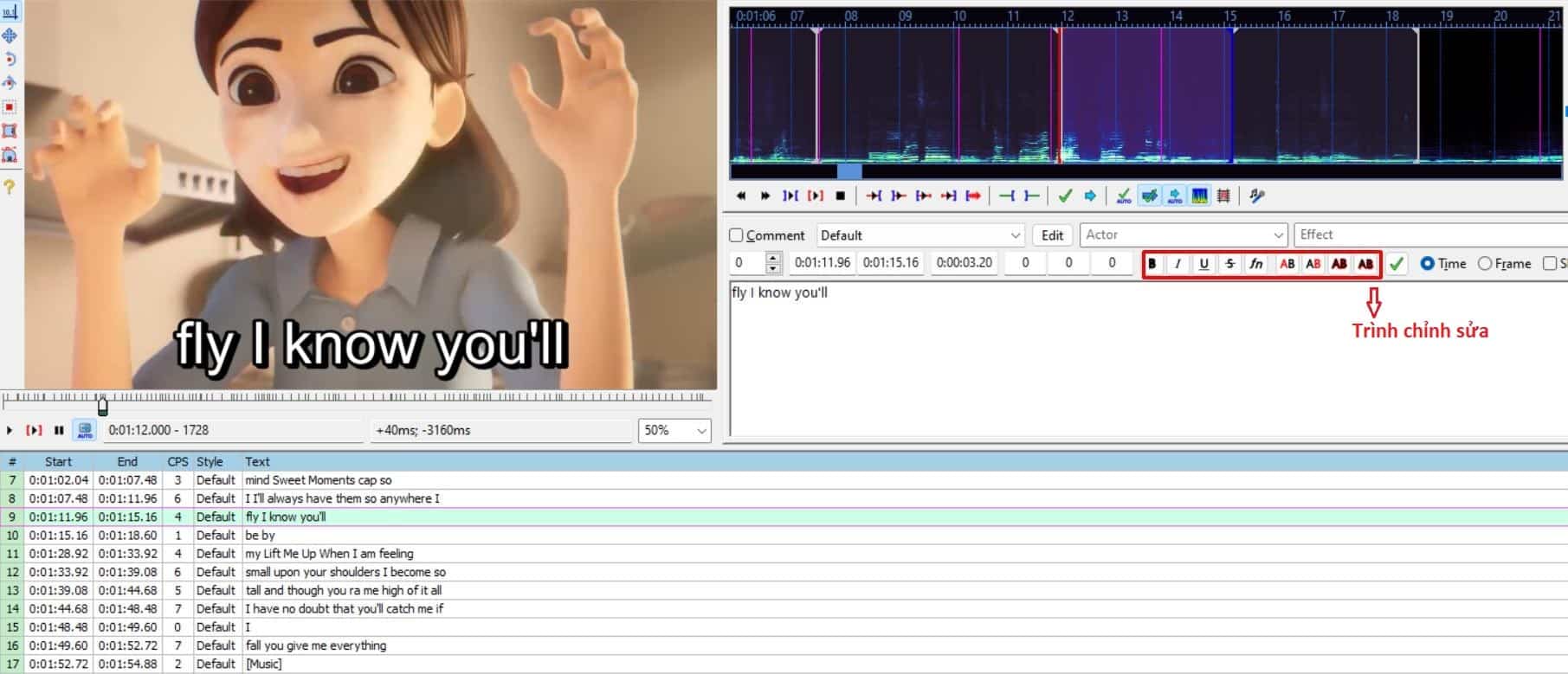Select the vector clip tool

click(10, 155)
